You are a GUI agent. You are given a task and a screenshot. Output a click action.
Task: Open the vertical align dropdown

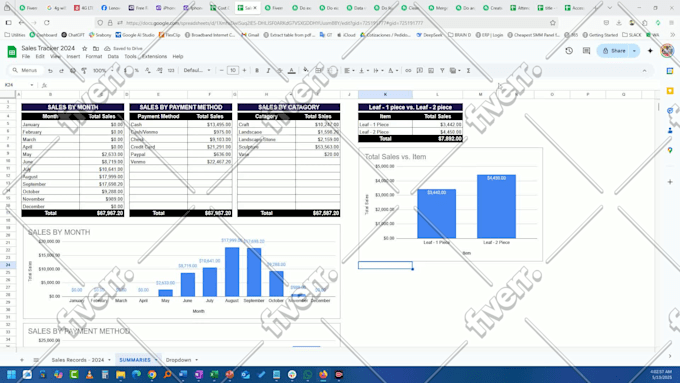point(363,70)
